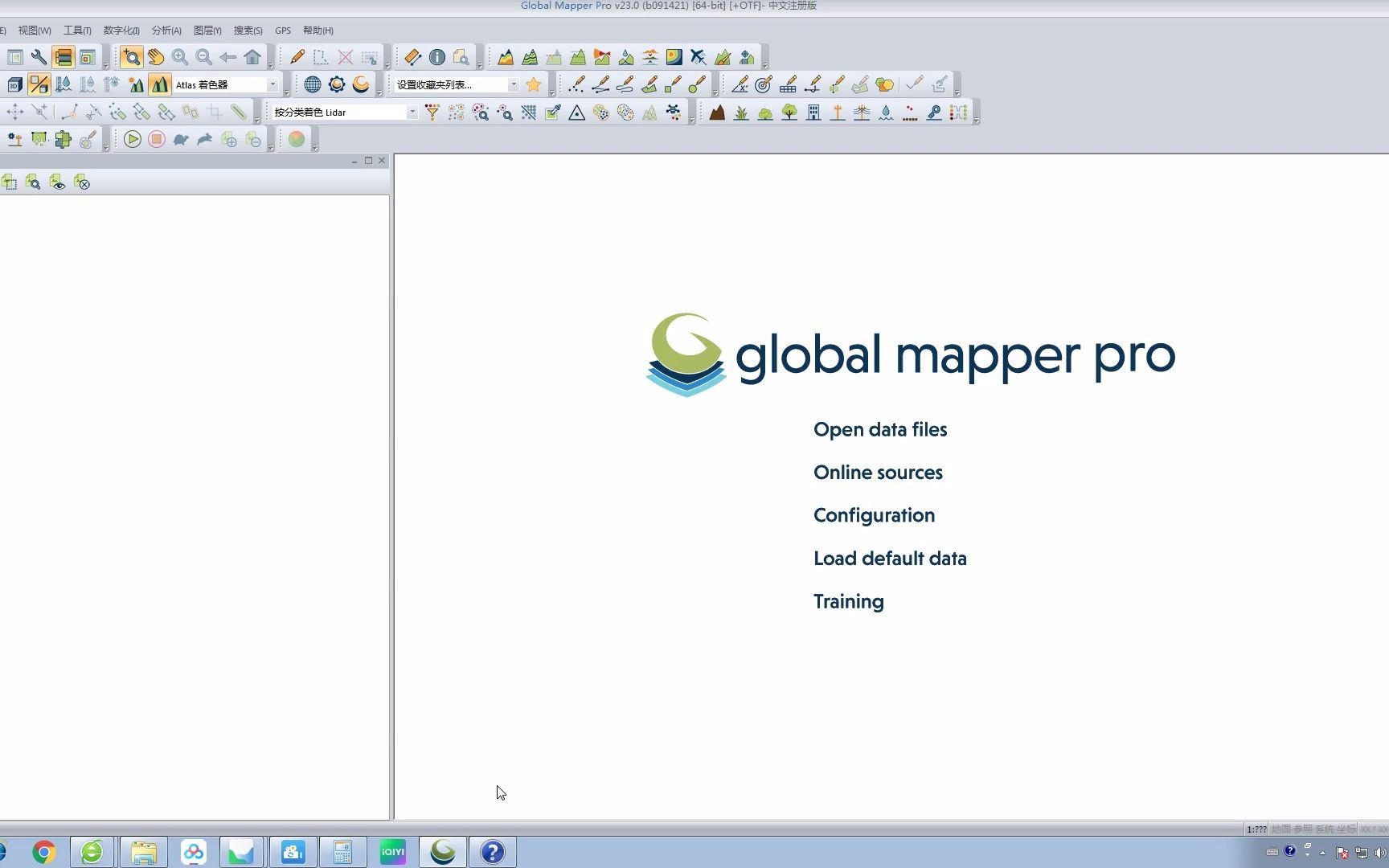Select the Feature Info tool

pos(437,57)
